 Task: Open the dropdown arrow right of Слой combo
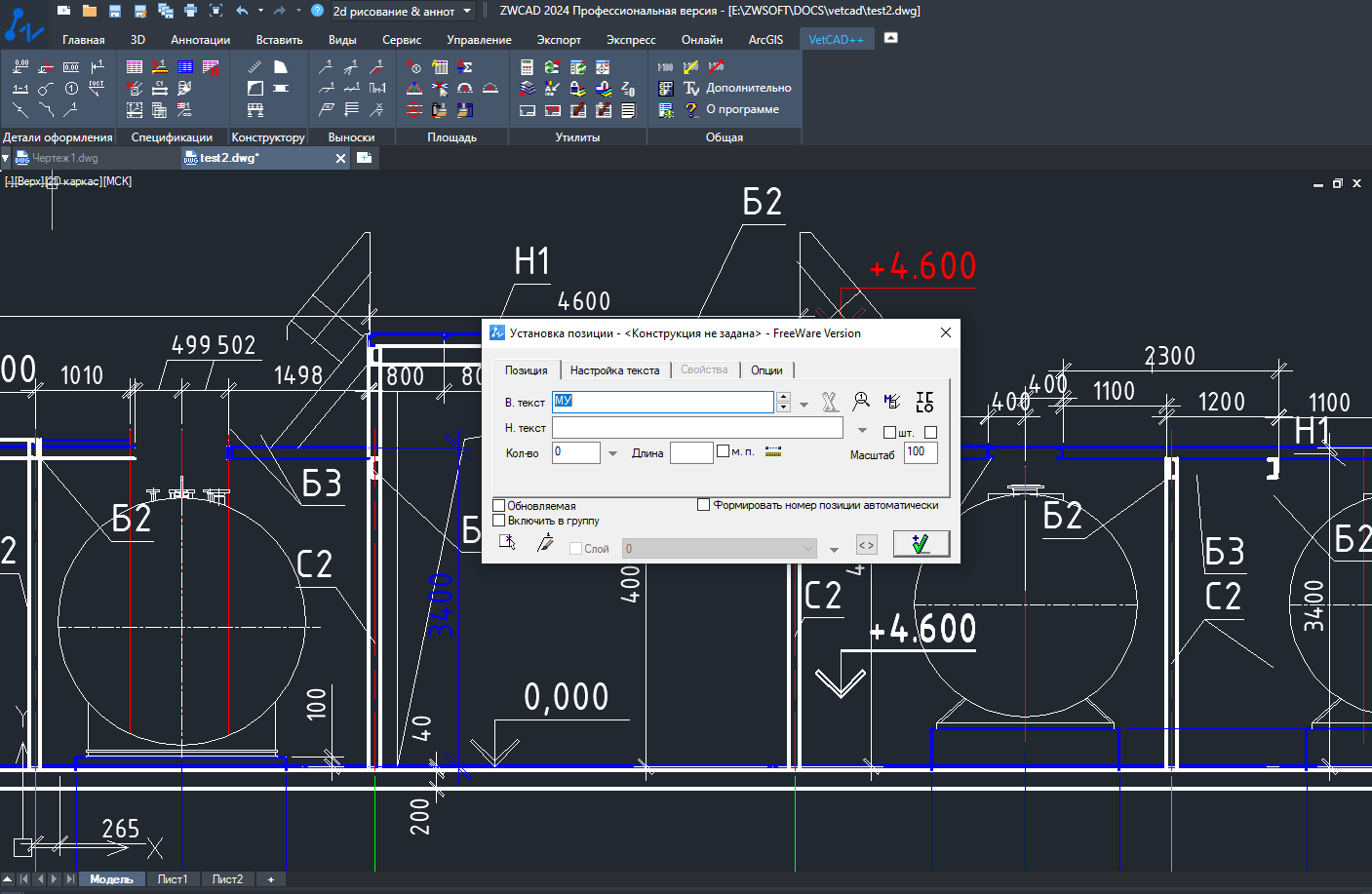click(x=834, y=550)
